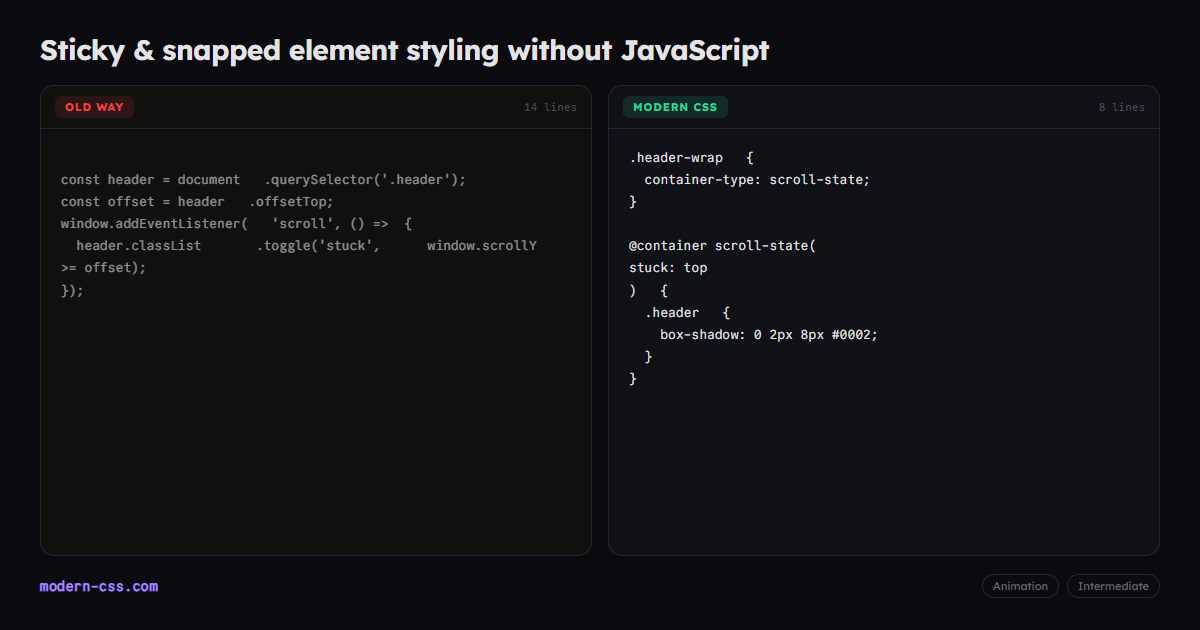Select the Animation tag

click(1020, 586)
